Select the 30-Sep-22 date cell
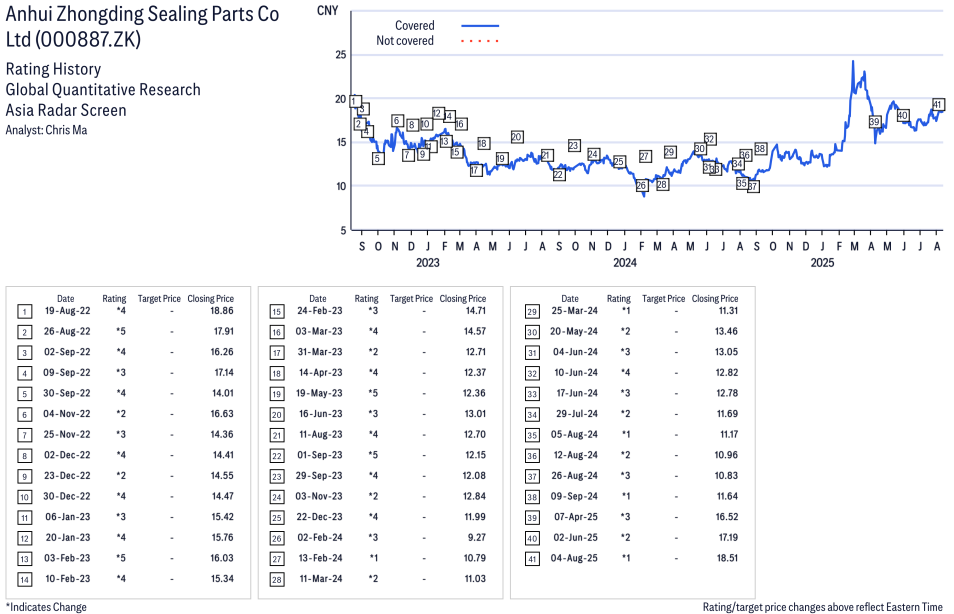The image size is (954, 614). click(67, 393)
